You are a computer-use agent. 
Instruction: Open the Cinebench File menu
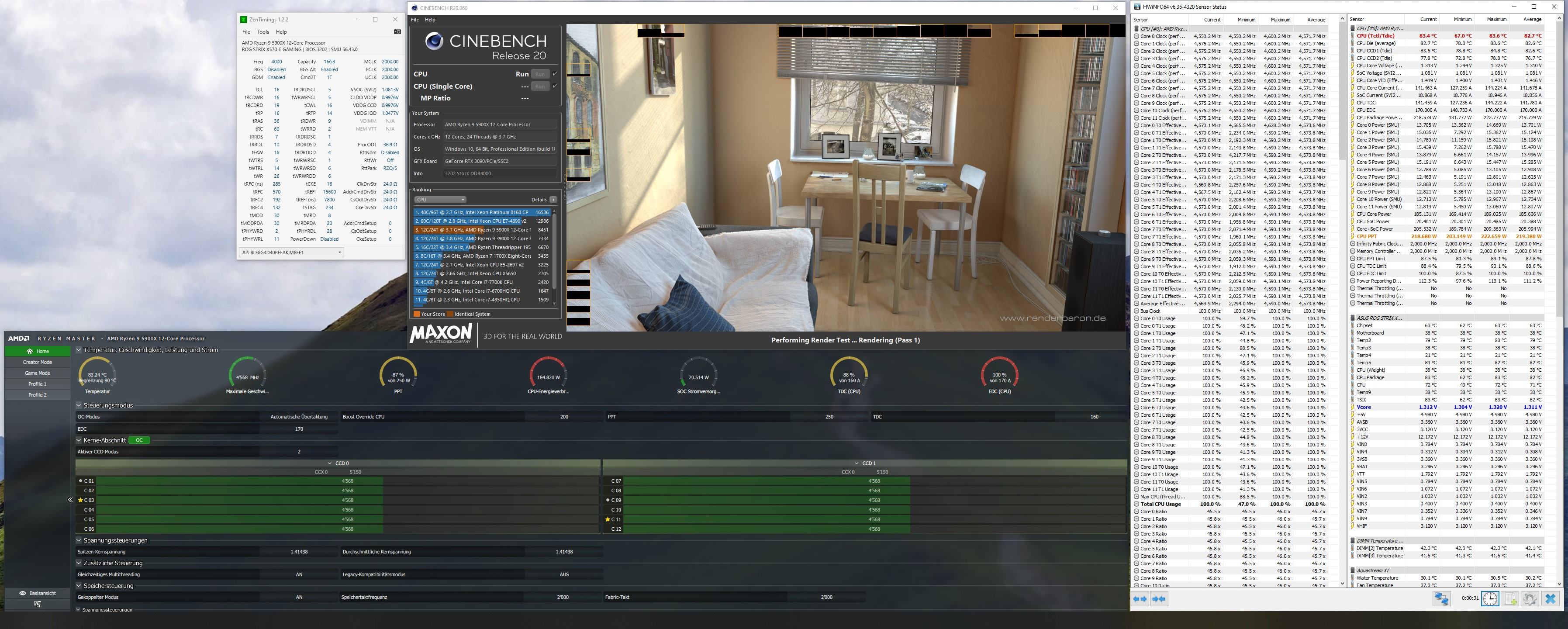coord(414,20)
